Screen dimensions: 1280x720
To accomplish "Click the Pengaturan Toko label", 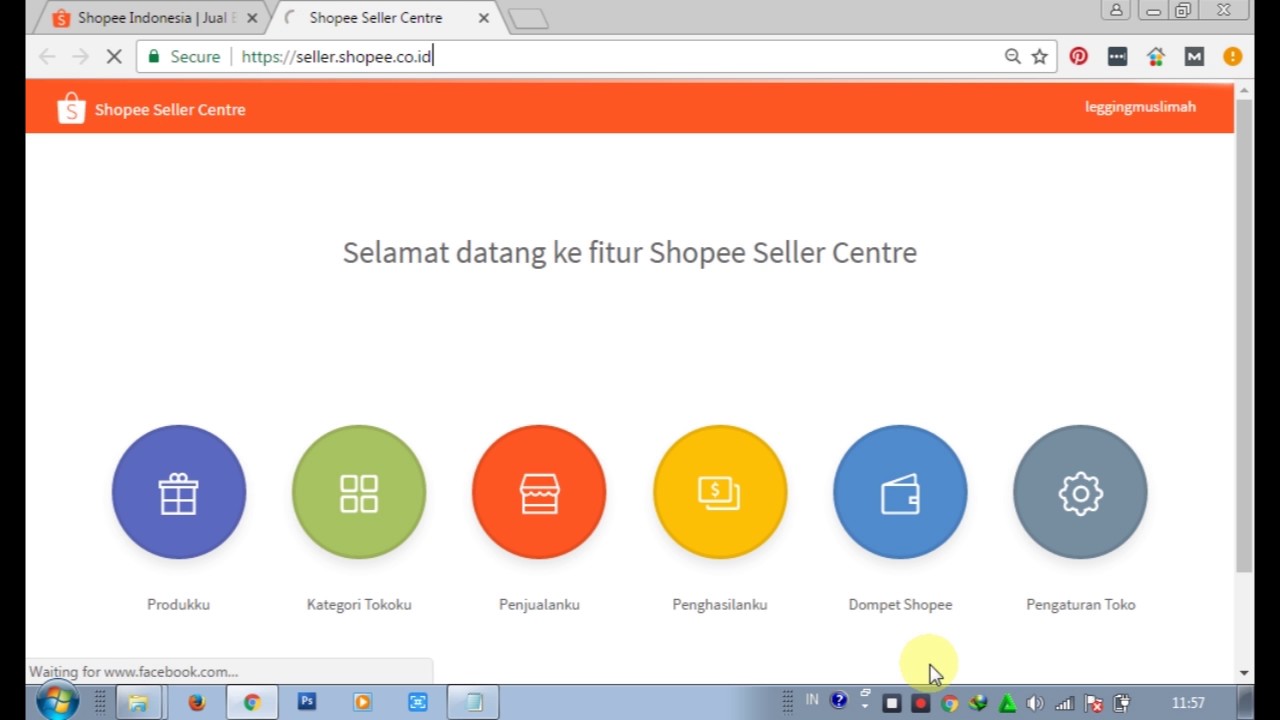I will pos(1080,604).
